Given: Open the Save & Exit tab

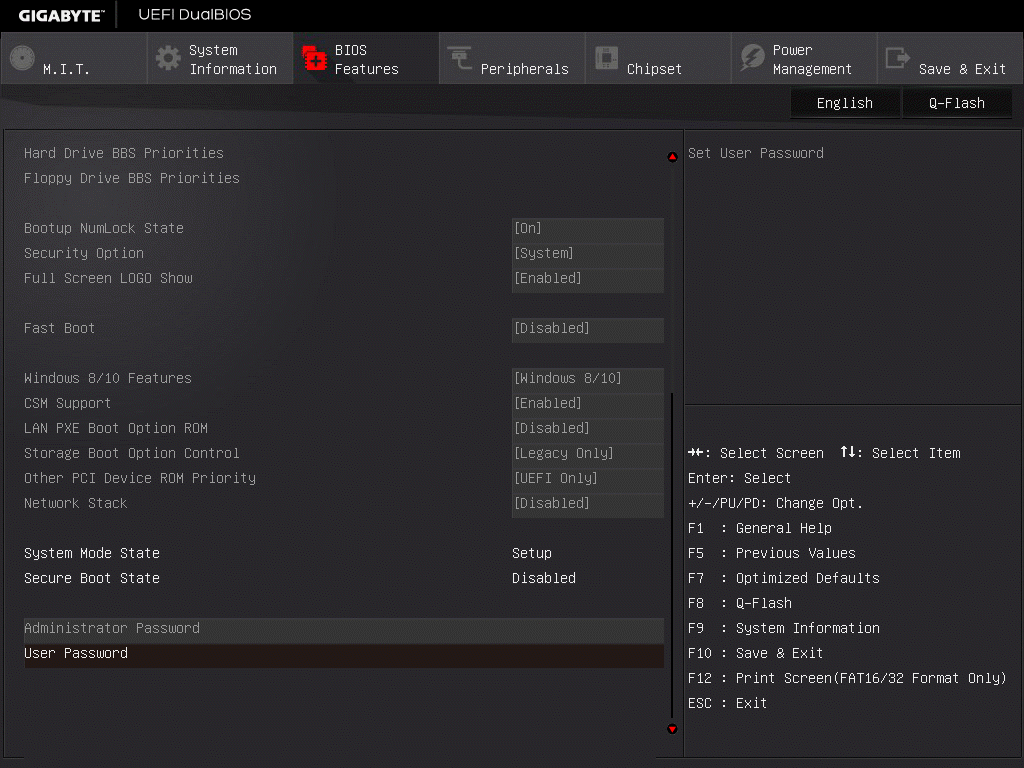Looking at the screenshot, I should pos(950,58).
